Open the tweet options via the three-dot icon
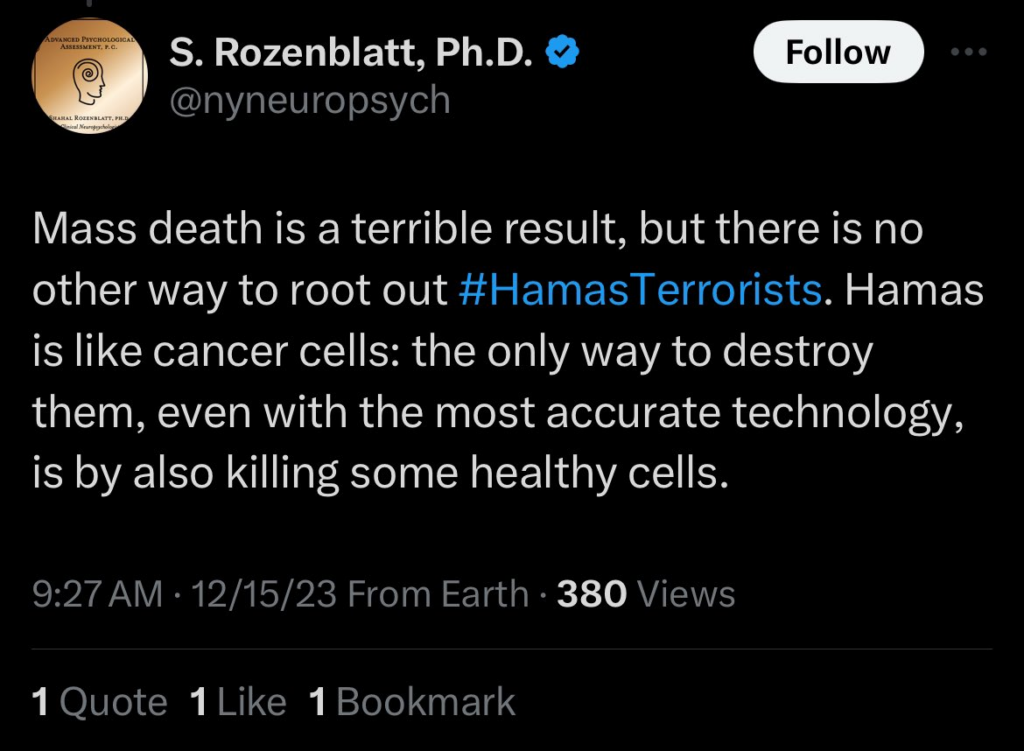This screenshot has height=751, width=1024. 967,52
